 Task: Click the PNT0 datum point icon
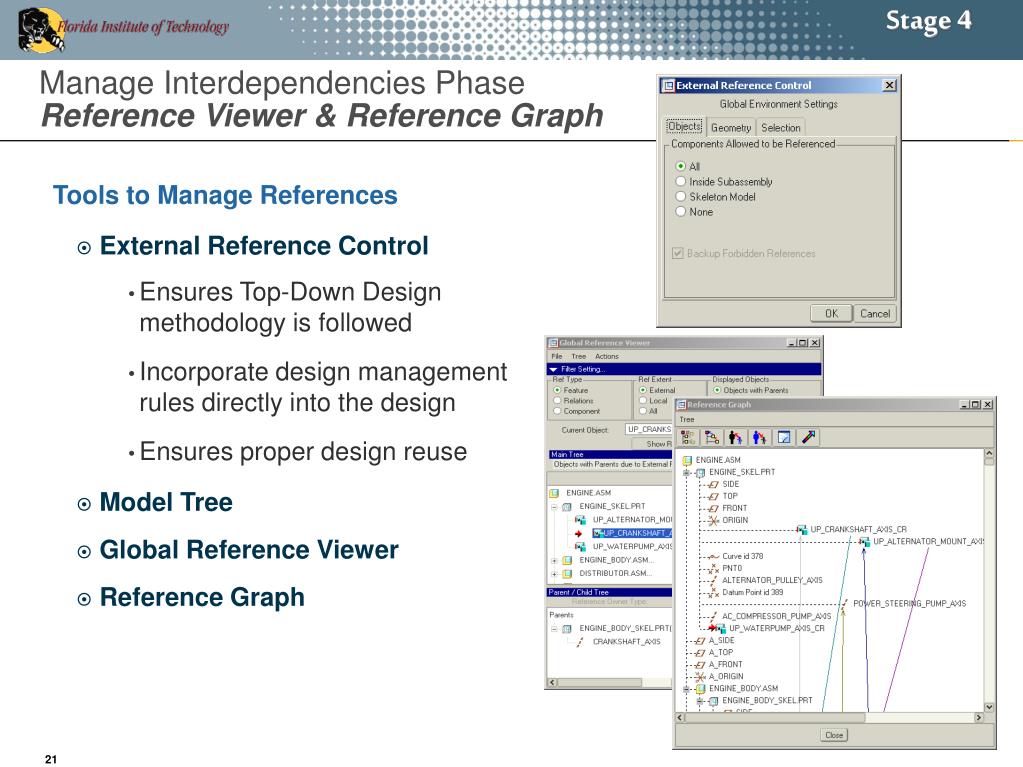point(713,569)
